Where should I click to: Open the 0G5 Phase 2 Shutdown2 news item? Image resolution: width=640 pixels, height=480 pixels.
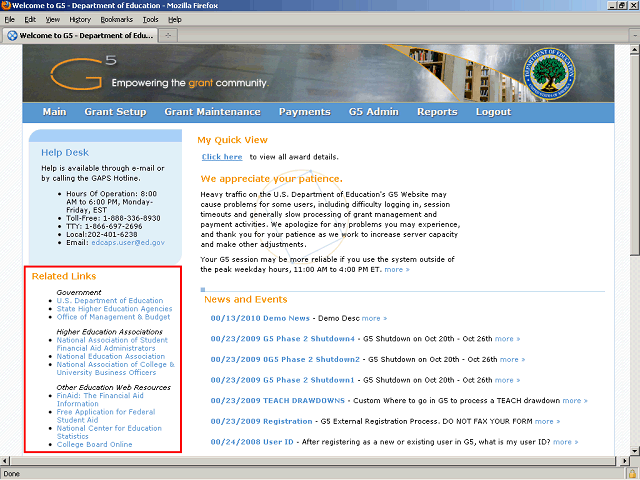pos(285,360)
